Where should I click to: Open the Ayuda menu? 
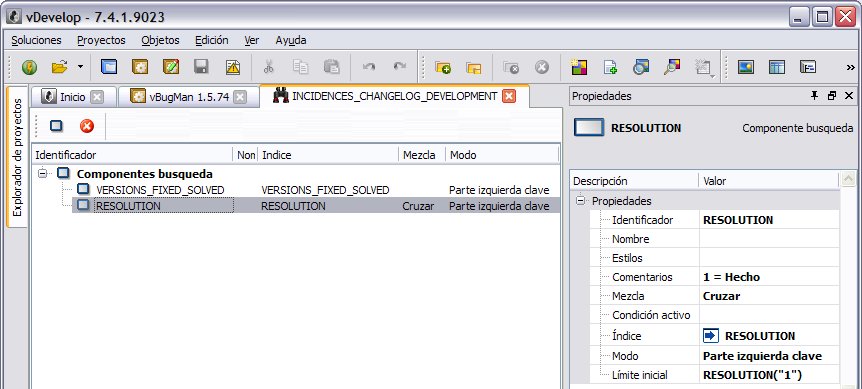pos(291,40)
